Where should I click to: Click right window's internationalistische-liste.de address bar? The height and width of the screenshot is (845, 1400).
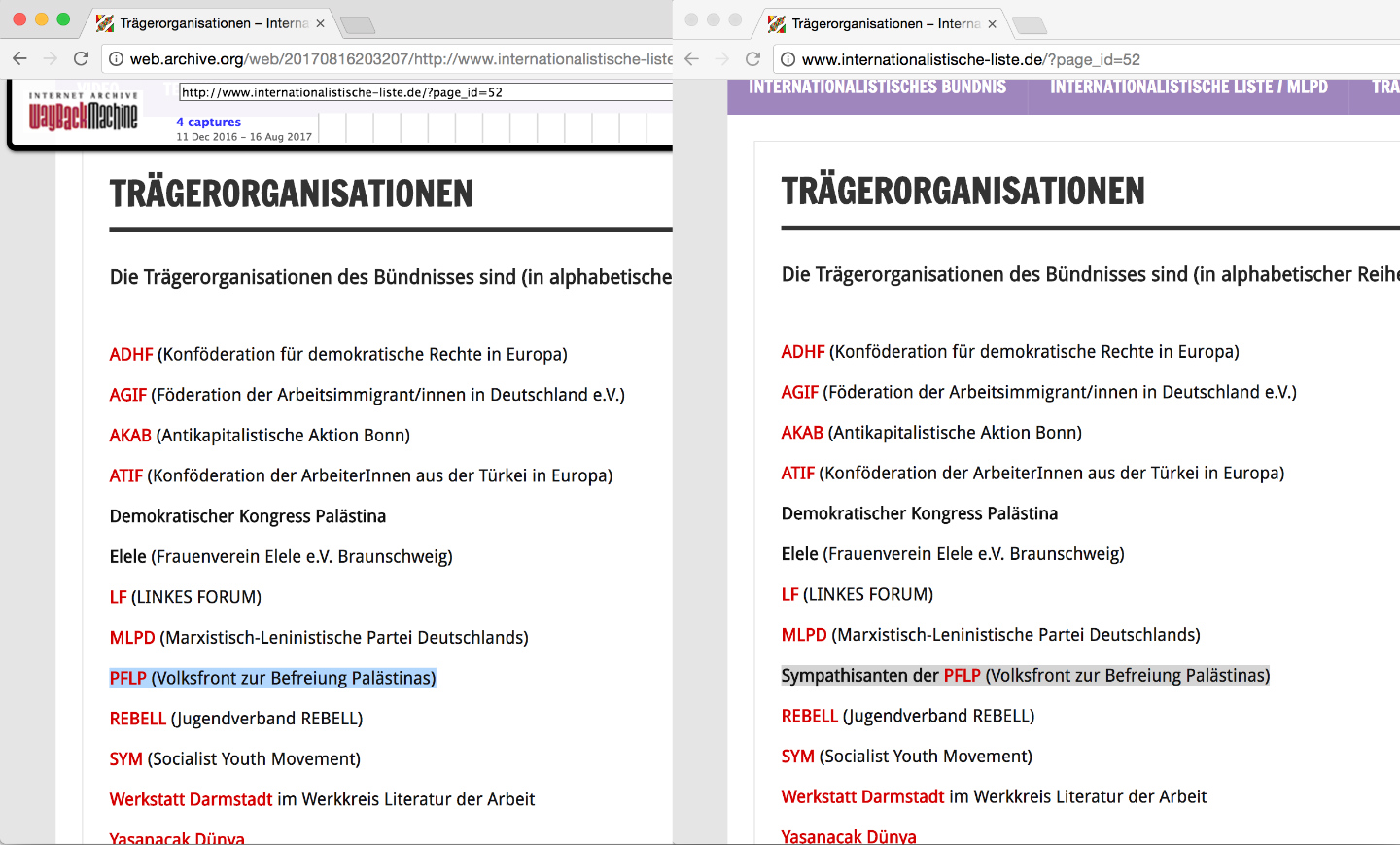point(1087,59)
